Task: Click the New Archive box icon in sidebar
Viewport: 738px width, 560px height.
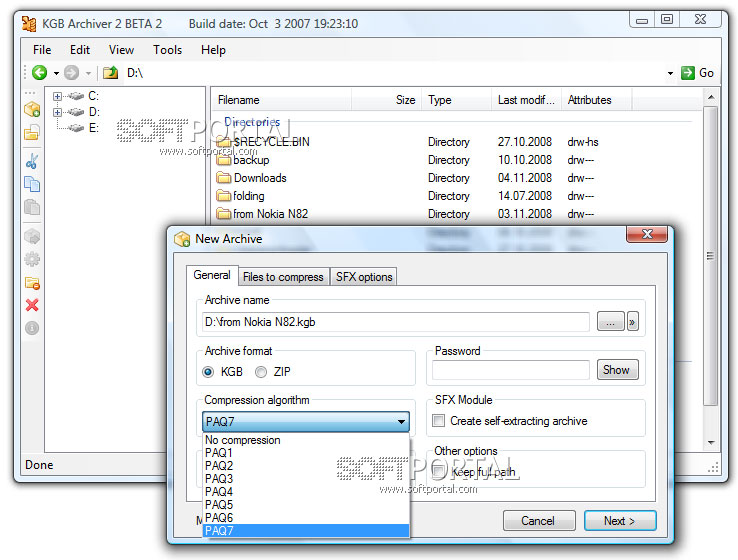Action: (32, 110)
